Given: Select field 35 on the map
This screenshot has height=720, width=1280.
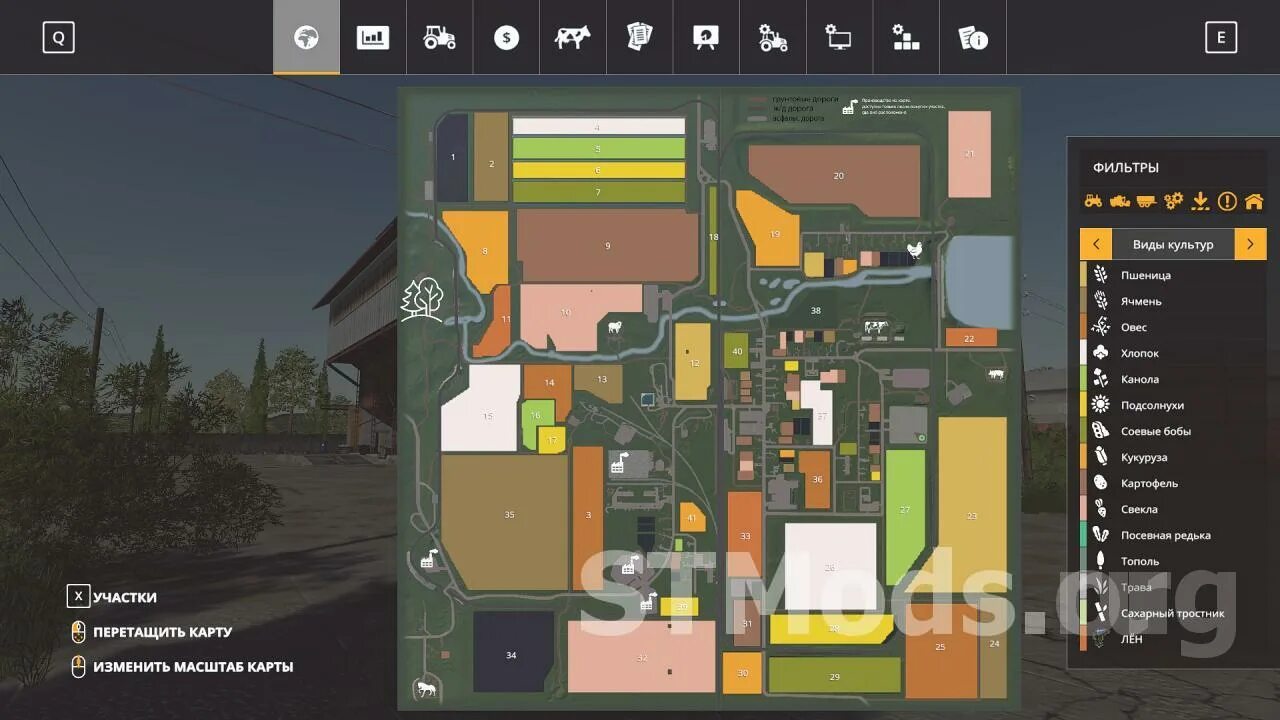Looking at the screenshot, I should coord(505,522).
